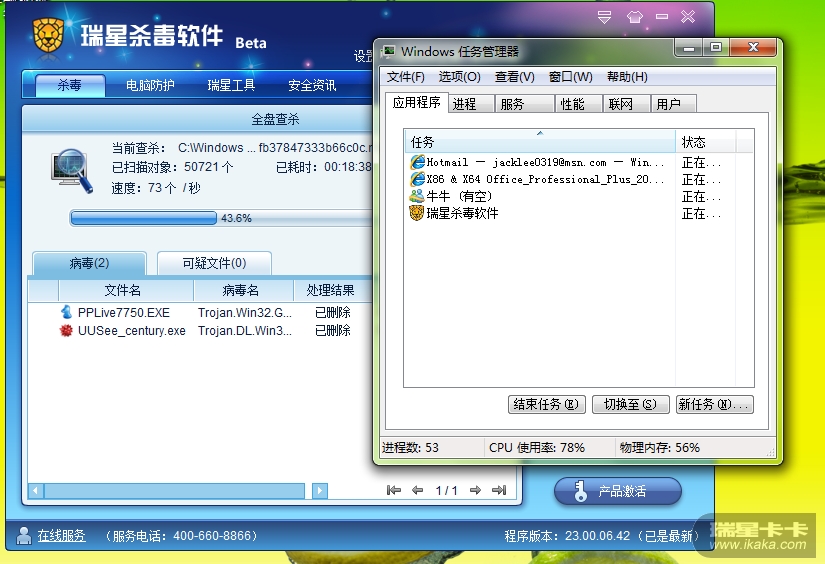The image size is (825, 564).
Task: Switch to 杀毒 tab in Rising
Action: point(70,85)
